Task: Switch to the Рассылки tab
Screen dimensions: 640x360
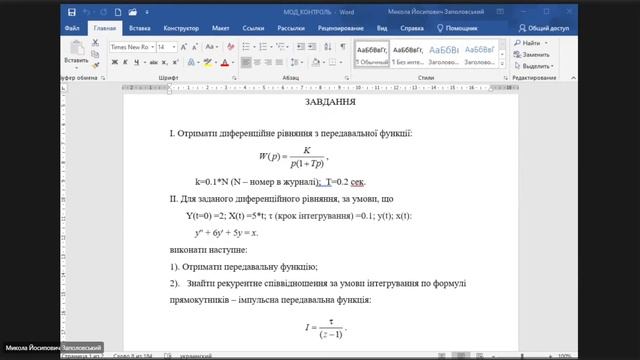Action: tap(291, 28)
